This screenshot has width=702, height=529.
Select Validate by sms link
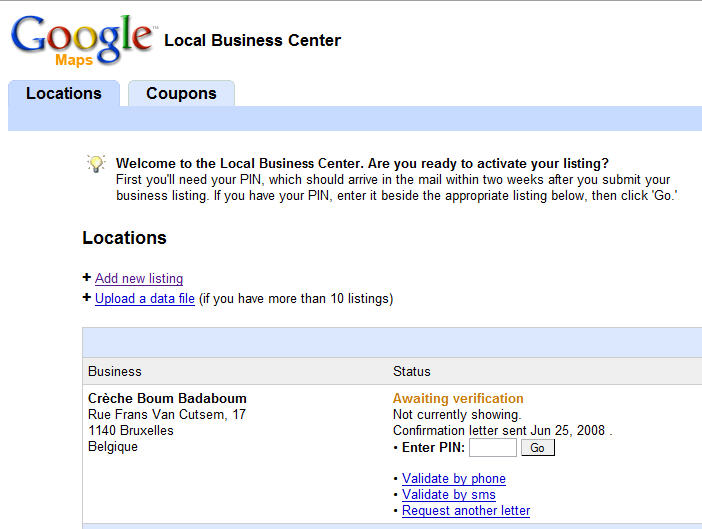tap(449, 495)
